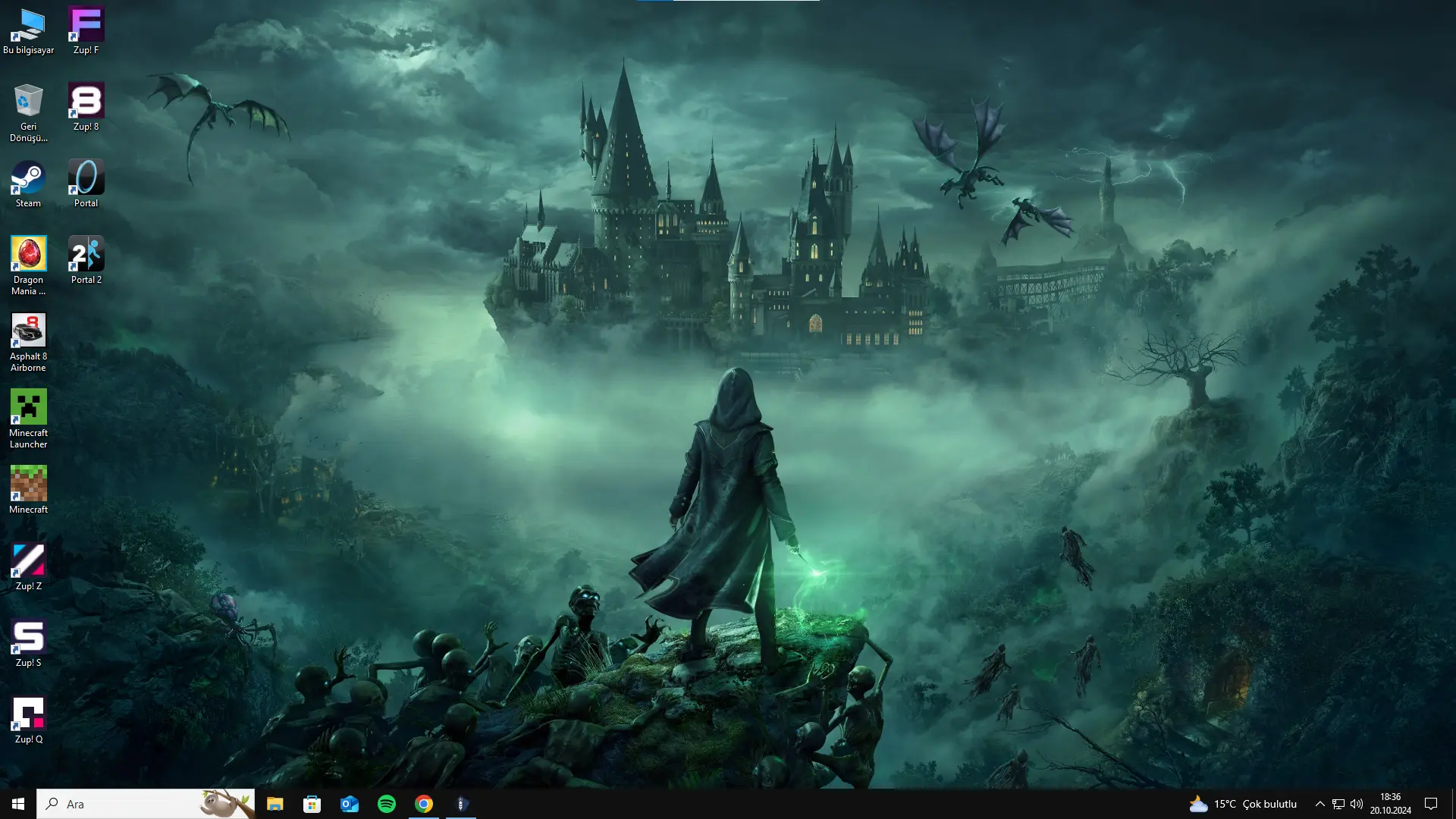Open Outlook from the taskbar

pos(349,804)
